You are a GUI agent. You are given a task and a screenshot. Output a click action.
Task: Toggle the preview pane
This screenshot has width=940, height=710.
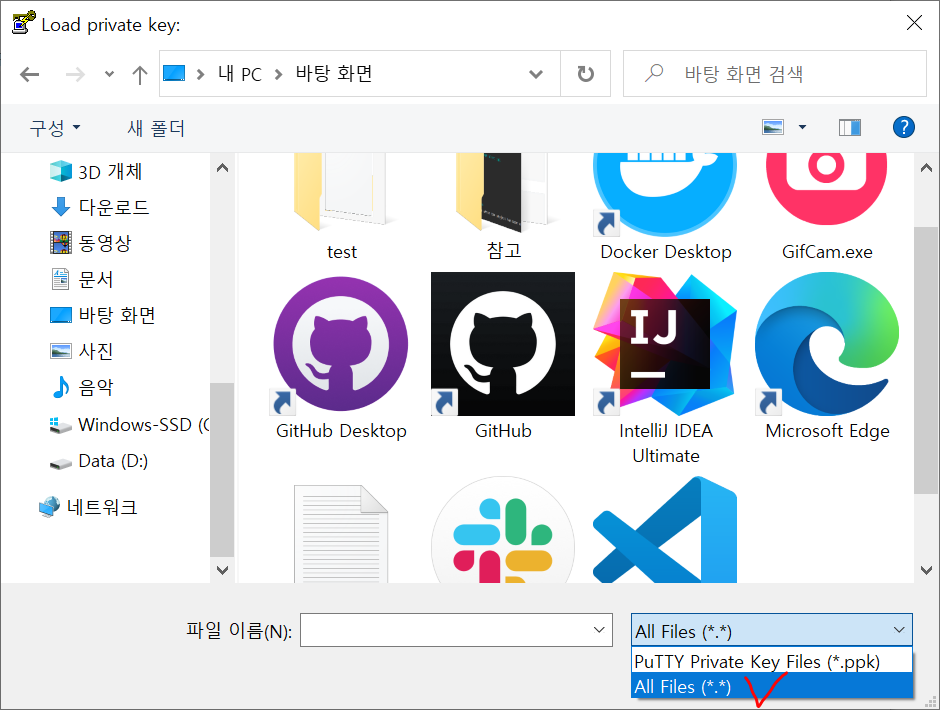click(849, 127)
